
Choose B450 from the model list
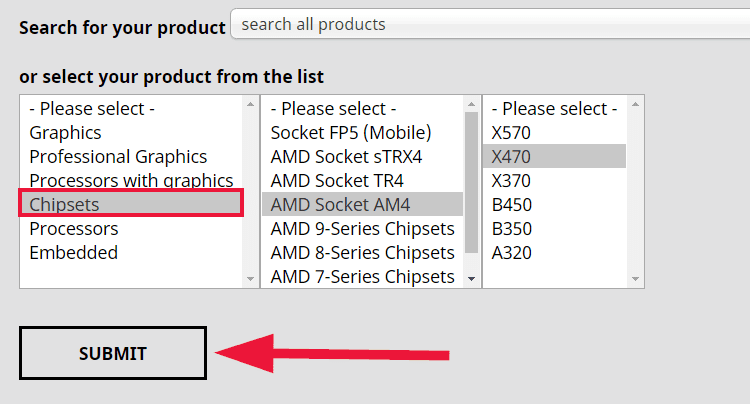click(554, 204)
